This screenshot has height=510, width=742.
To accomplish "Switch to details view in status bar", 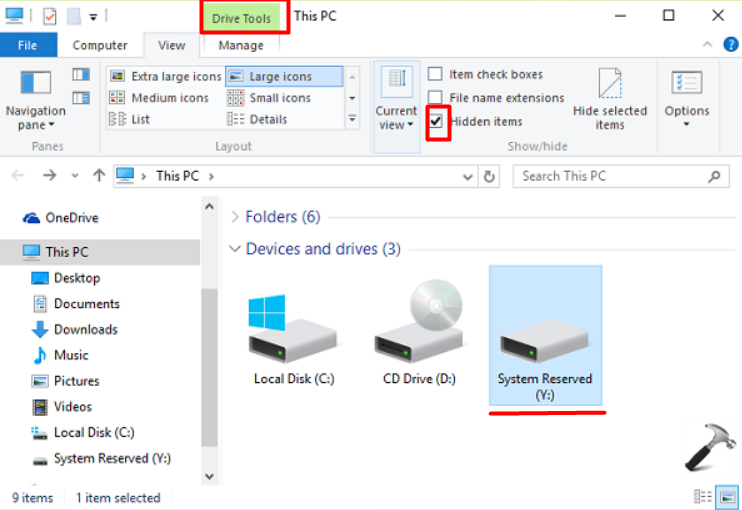I will [x=703, y=497].
